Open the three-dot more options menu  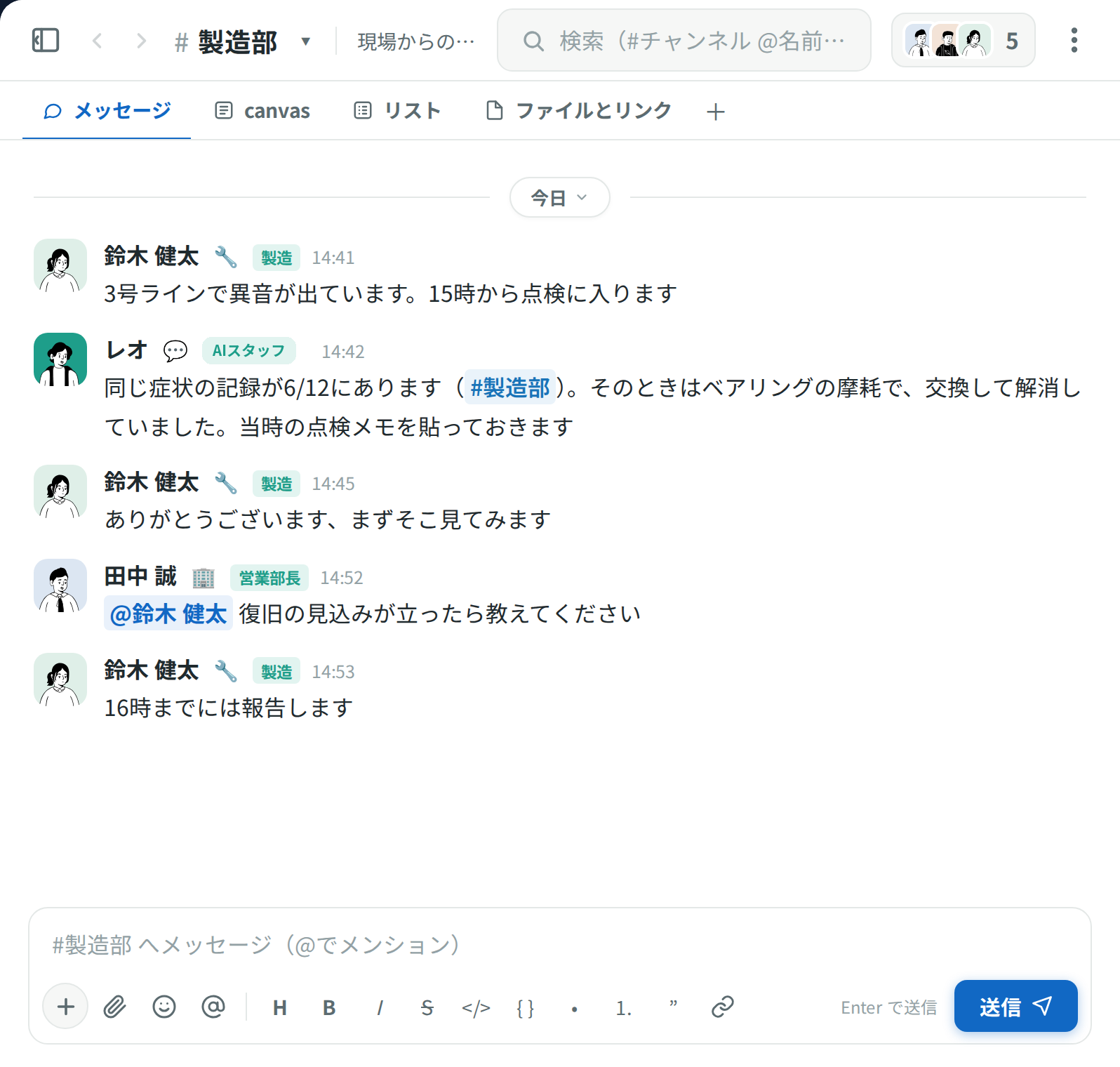tap(1074, 41)
